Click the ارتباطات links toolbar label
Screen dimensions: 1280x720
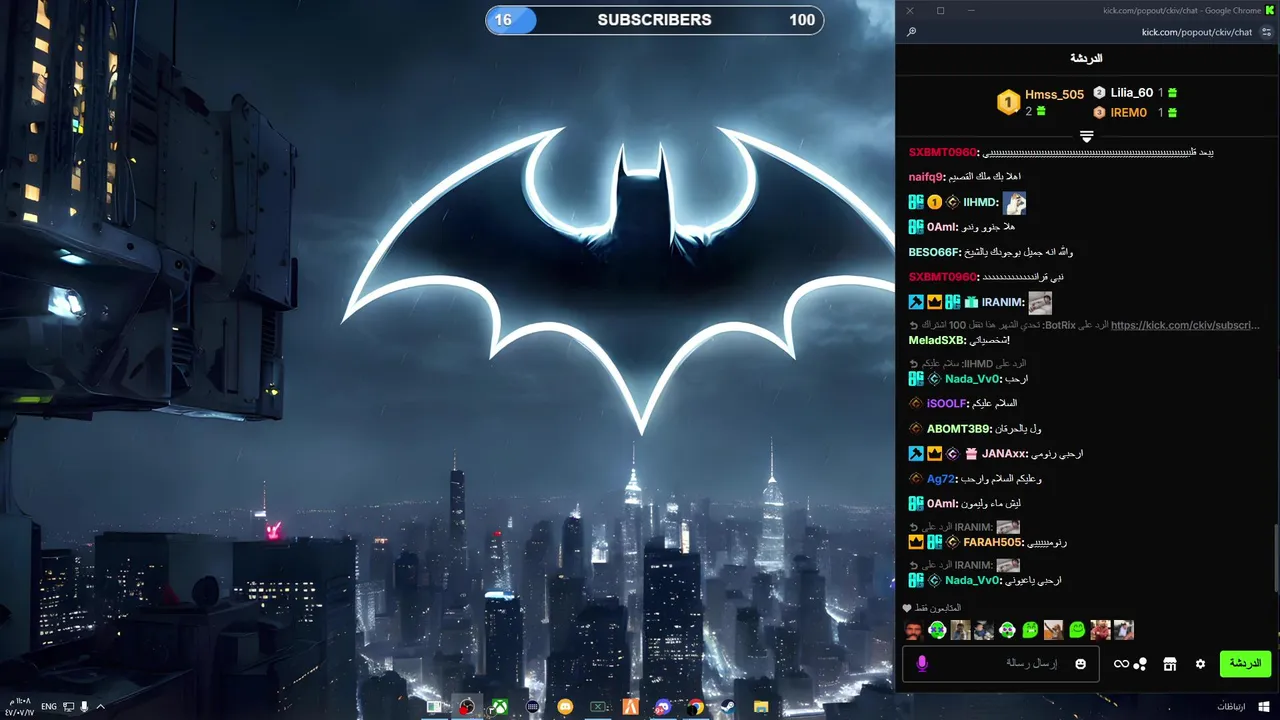click(1231, 707)
